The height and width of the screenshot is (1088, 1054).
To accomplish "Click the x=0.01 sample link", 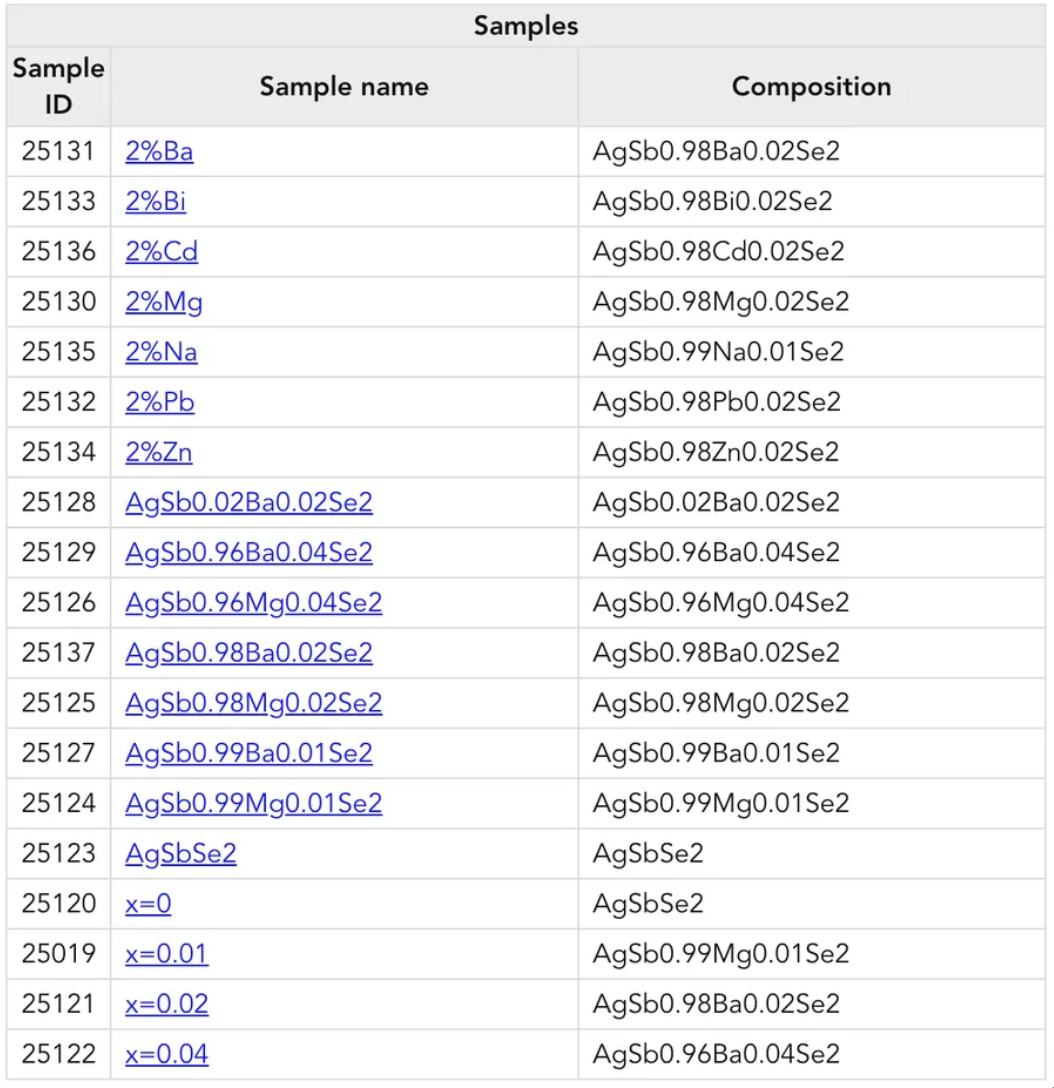I will [167, 953].
